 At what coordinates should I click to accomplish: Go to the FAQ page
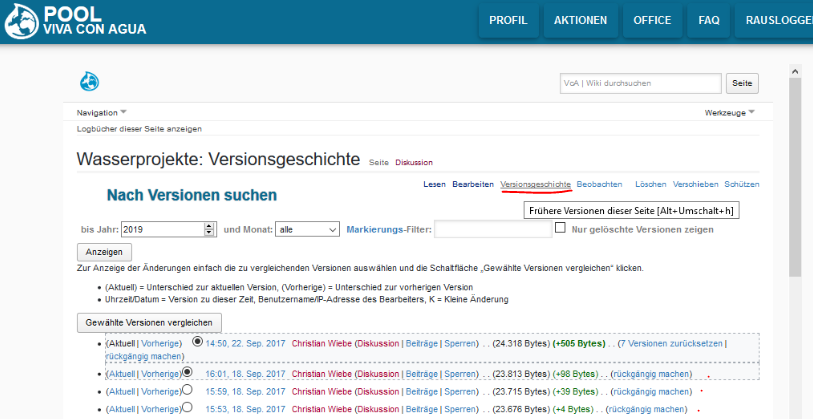click(708, 20)
